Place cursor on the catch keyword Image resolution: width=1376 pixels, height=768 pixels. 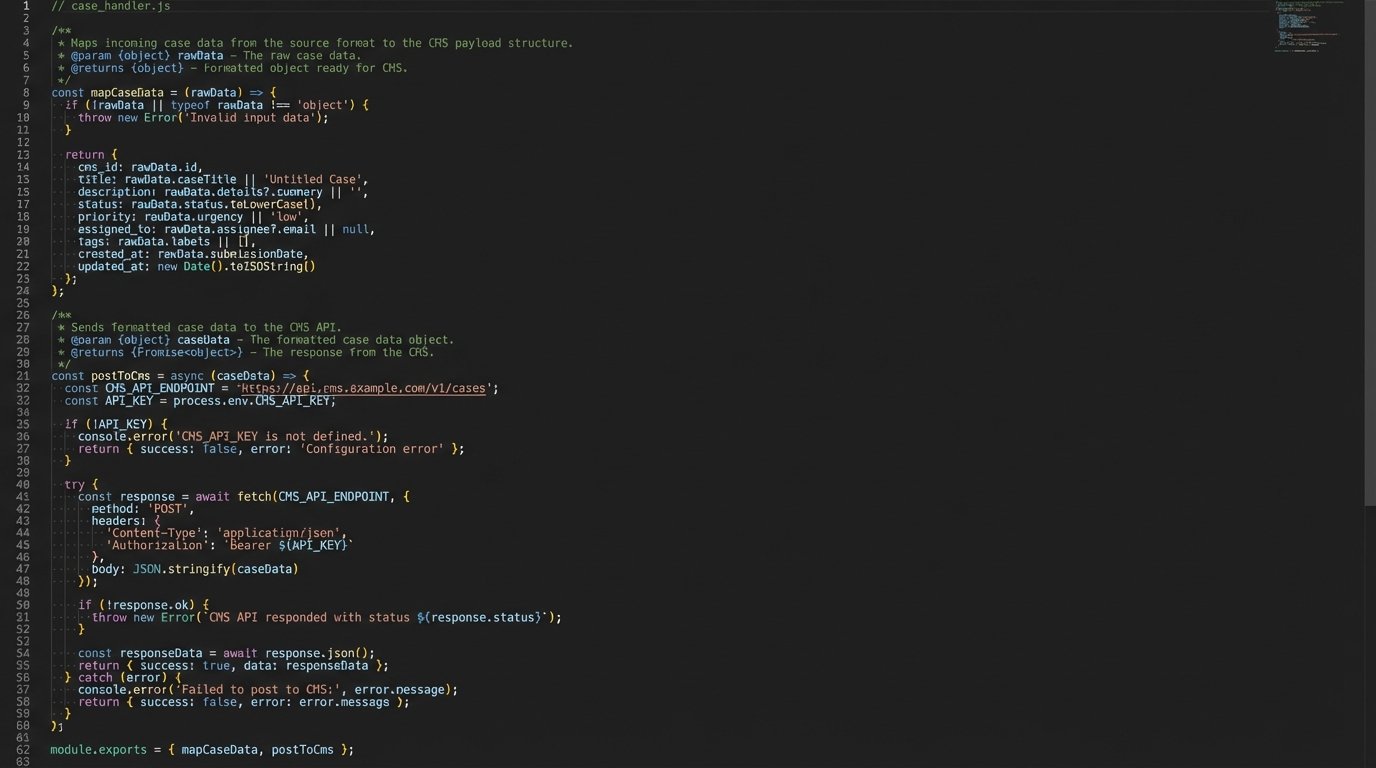(96, 677)
